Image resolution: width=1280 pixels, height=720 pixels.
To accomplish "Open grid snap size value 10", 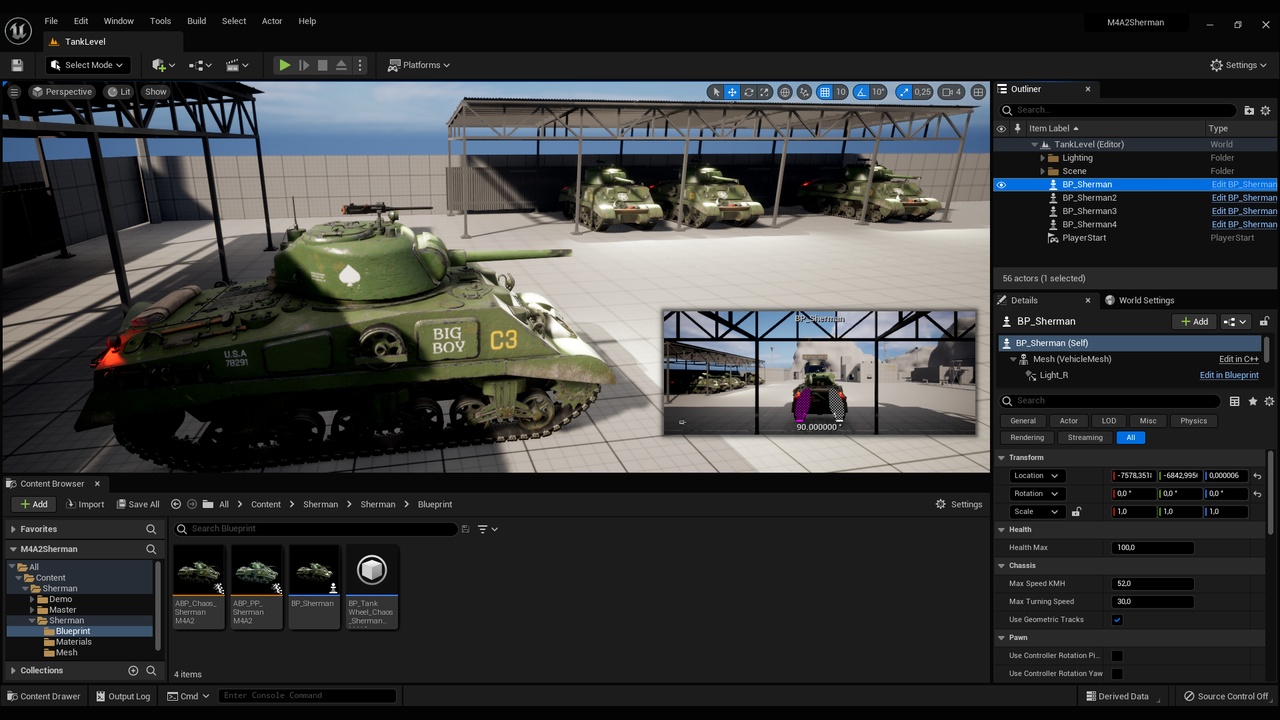I will pos(841,92).
